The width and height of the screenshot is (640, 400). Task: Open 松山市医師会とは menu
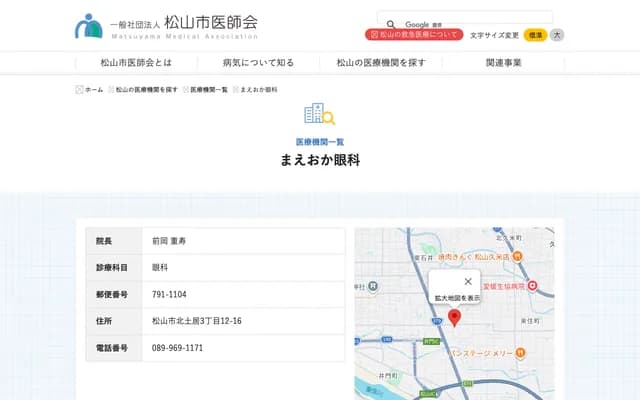[135, 62]
